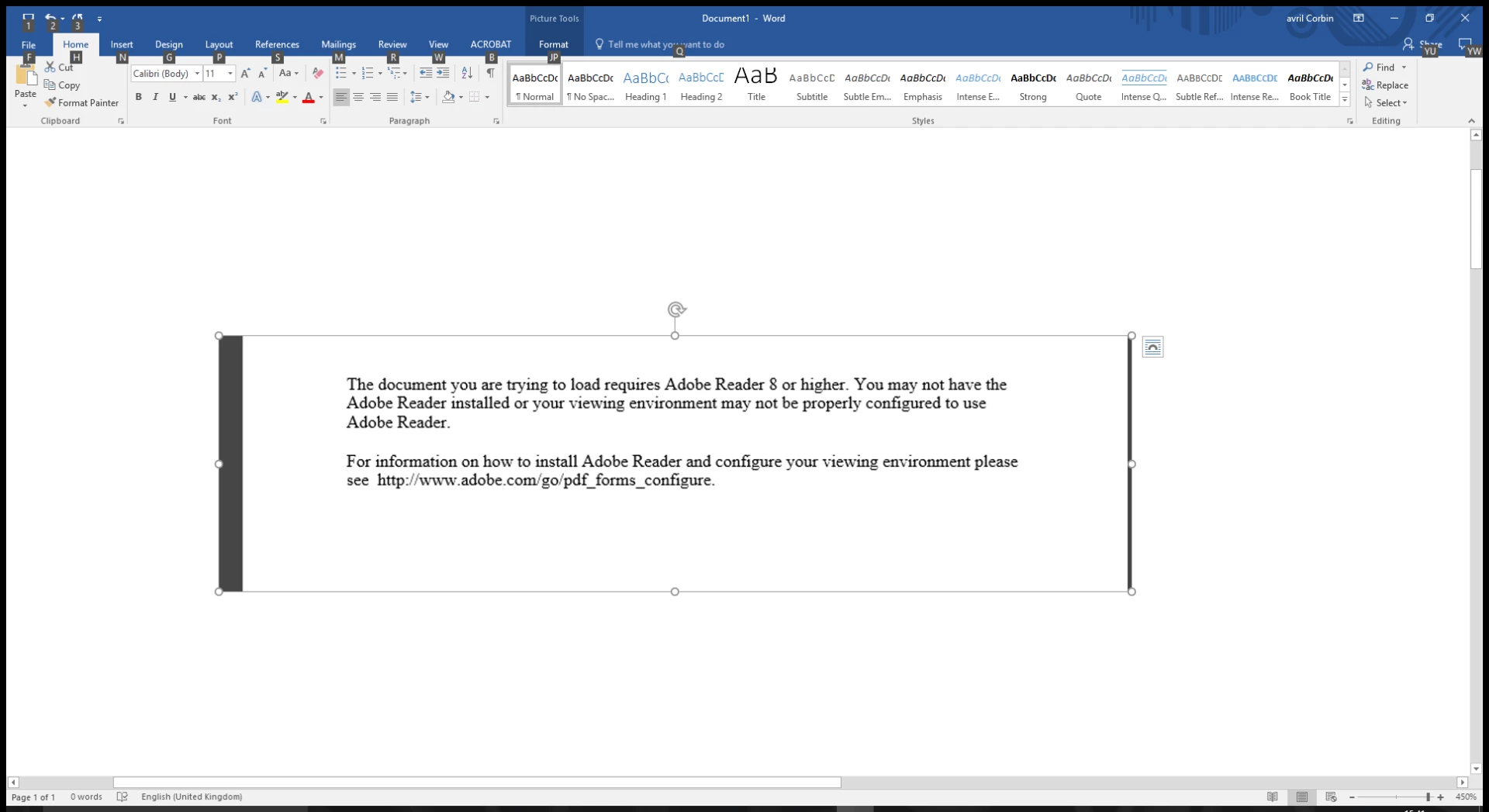Activate the Format Painter
Viewport: 1489px width, 812px height.
coord(82,102)
